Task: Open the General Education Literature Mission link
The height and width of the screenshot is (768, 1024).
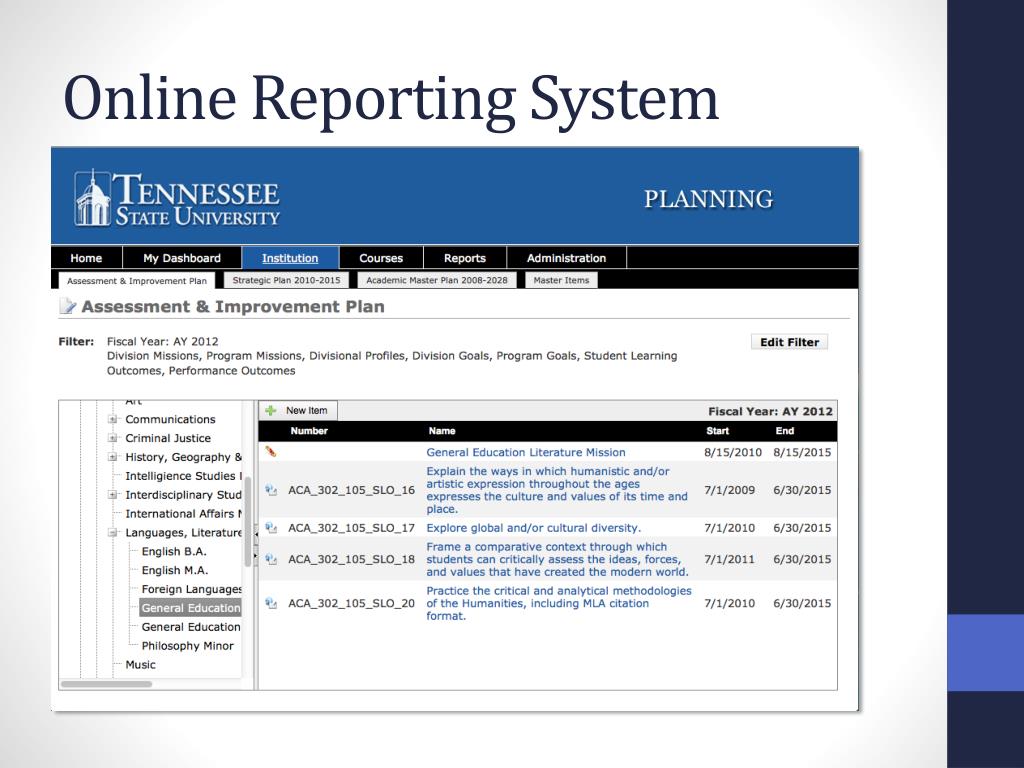Action: click(x=526, y=452)
